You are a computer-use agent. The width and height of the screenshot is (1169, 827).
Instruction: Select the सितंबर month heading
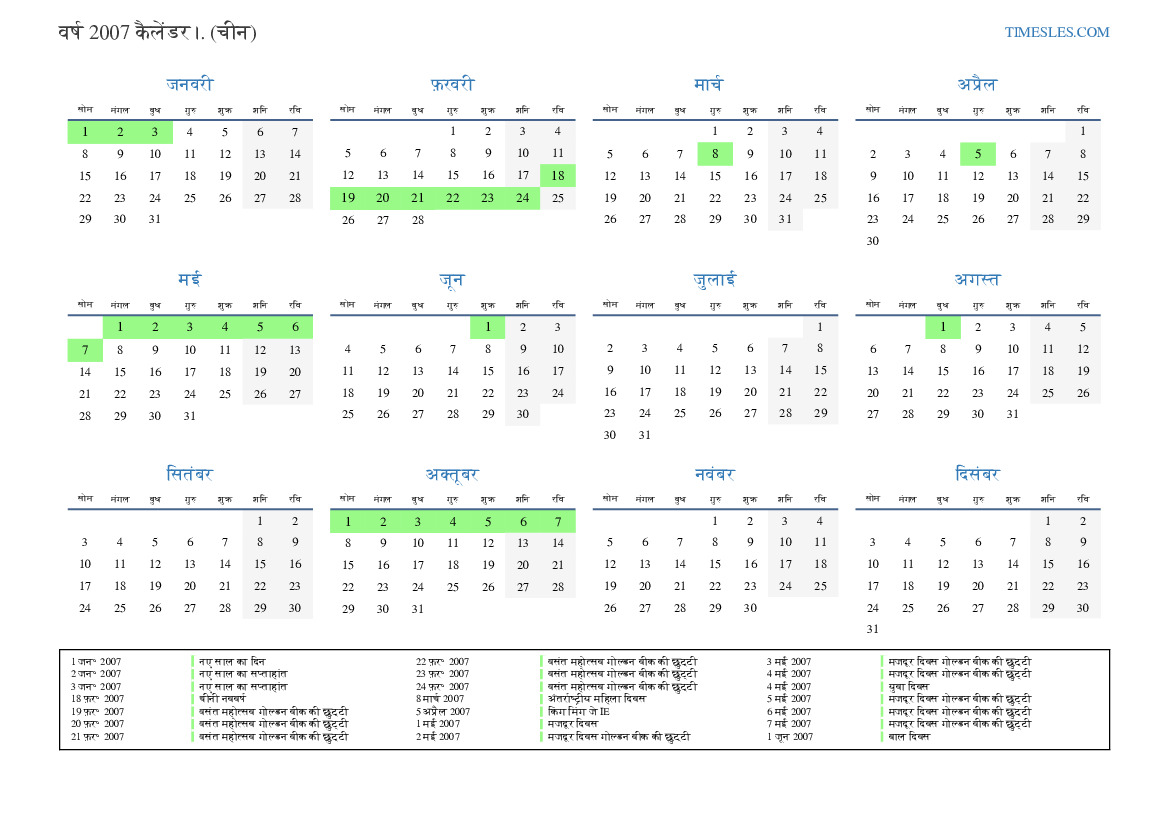coord(189,474)
